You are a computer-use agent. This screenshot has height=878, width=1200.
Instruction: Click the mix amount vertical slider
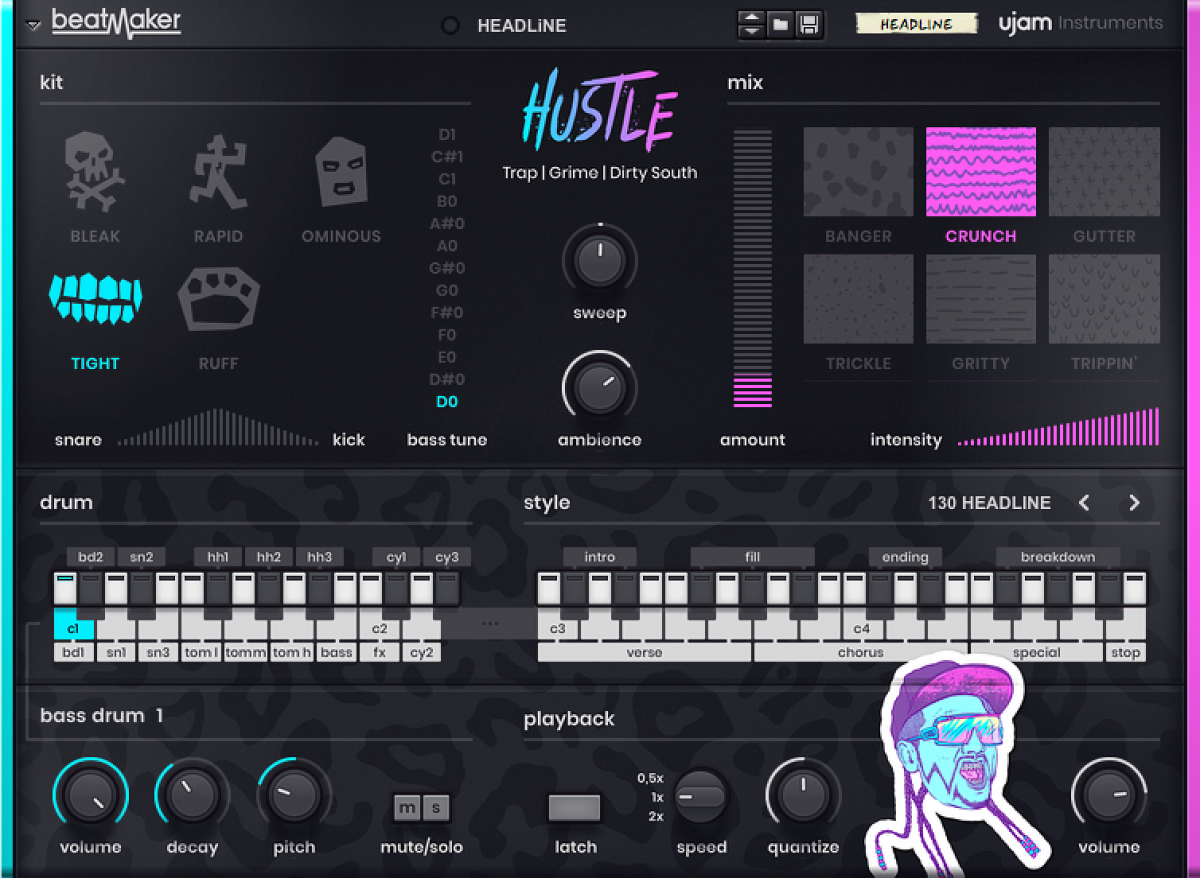coord(753,268)
